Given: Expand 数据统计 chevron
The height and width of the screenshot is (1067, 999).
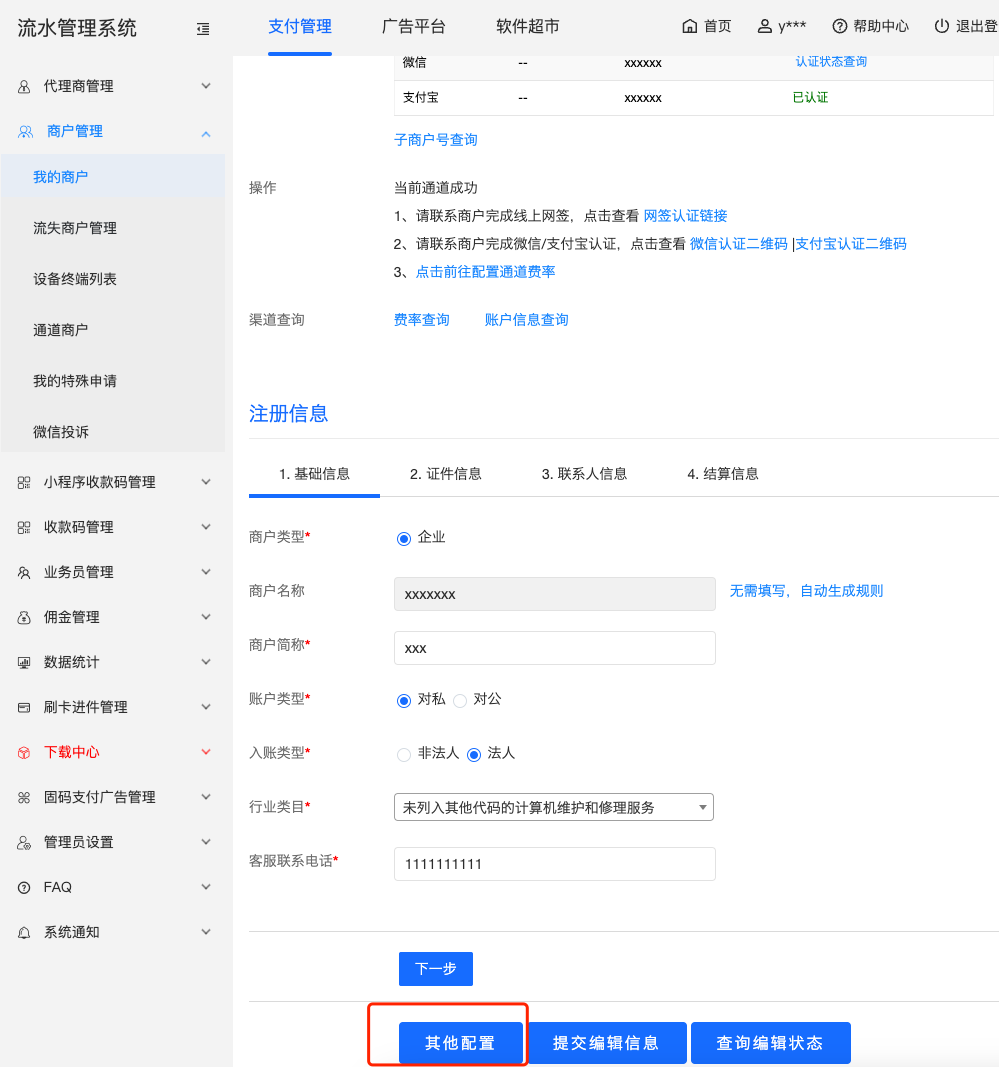Looking at the screenshot, I should [x=206, y=661].
